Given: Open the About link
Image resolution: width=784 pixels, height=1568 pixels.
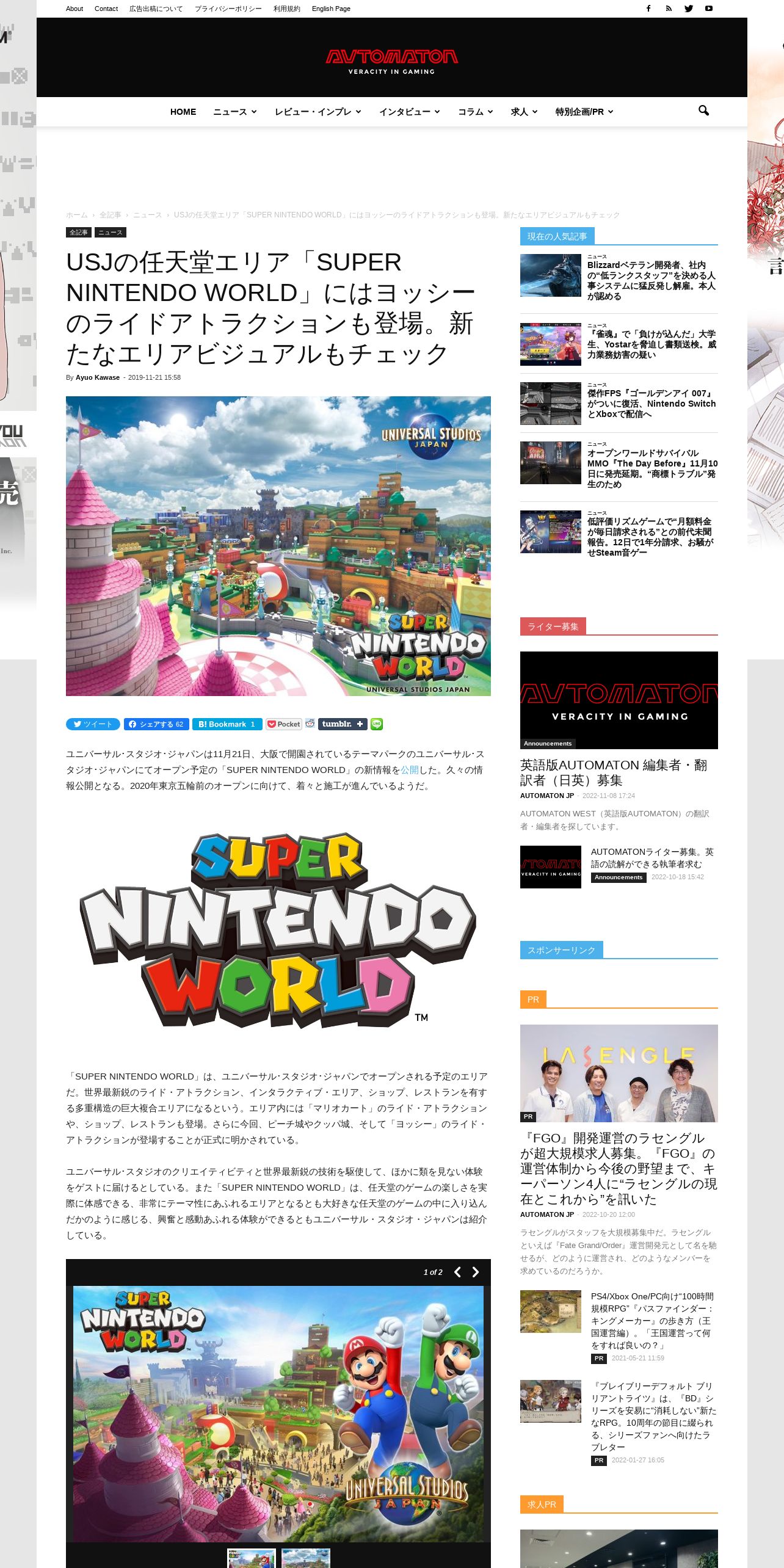Looking at the screenshot, I should 74,9.
